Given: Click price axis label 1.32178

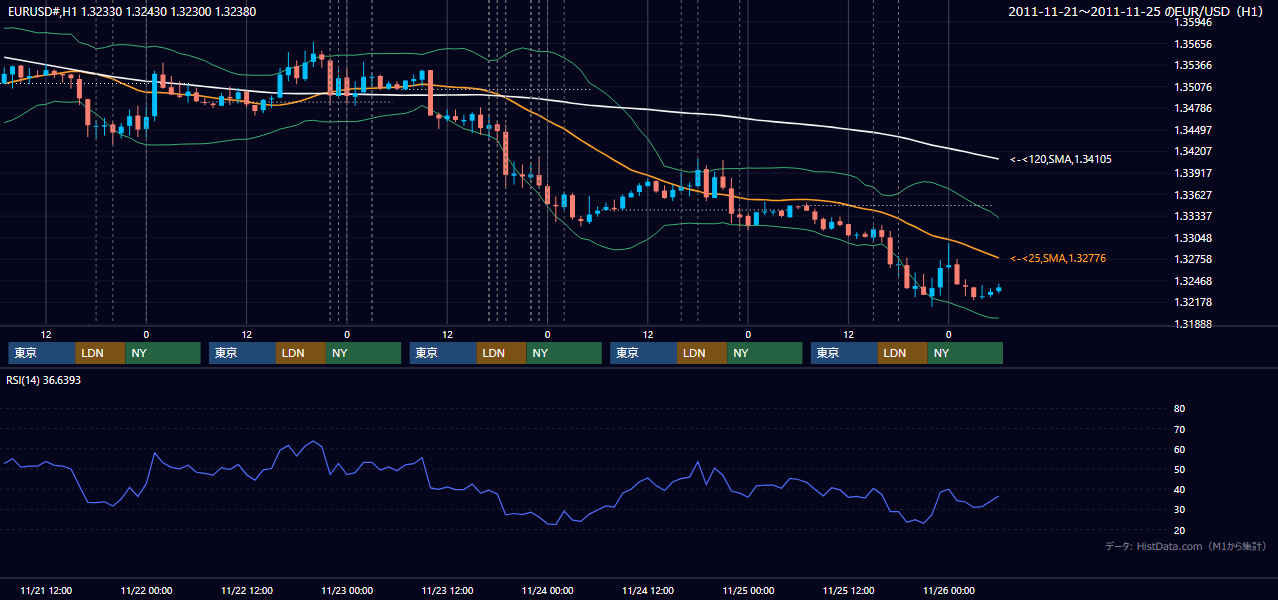Looking at the screenshot, I should click(1193, 302).
